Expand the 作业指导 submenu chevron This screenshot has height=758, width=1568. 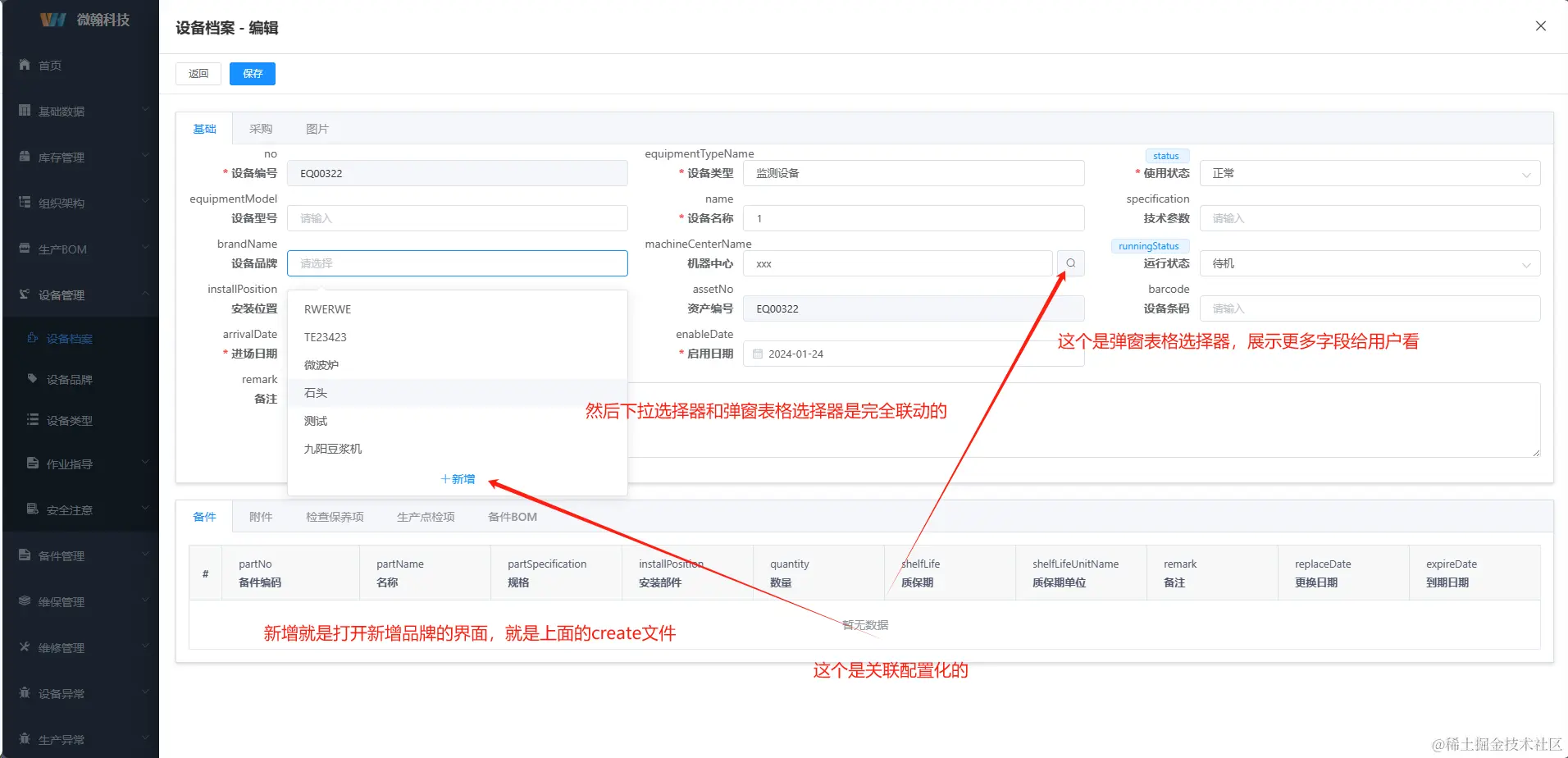(145, 462)
